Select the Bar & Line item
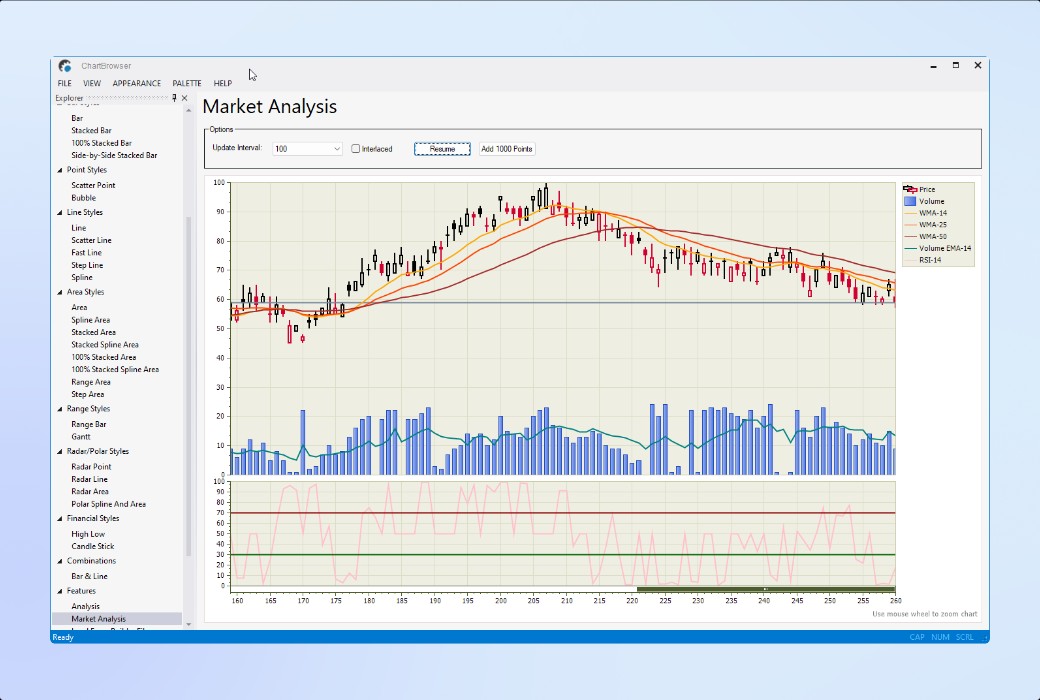1040x700 pixels. click(x=90, y=576)
